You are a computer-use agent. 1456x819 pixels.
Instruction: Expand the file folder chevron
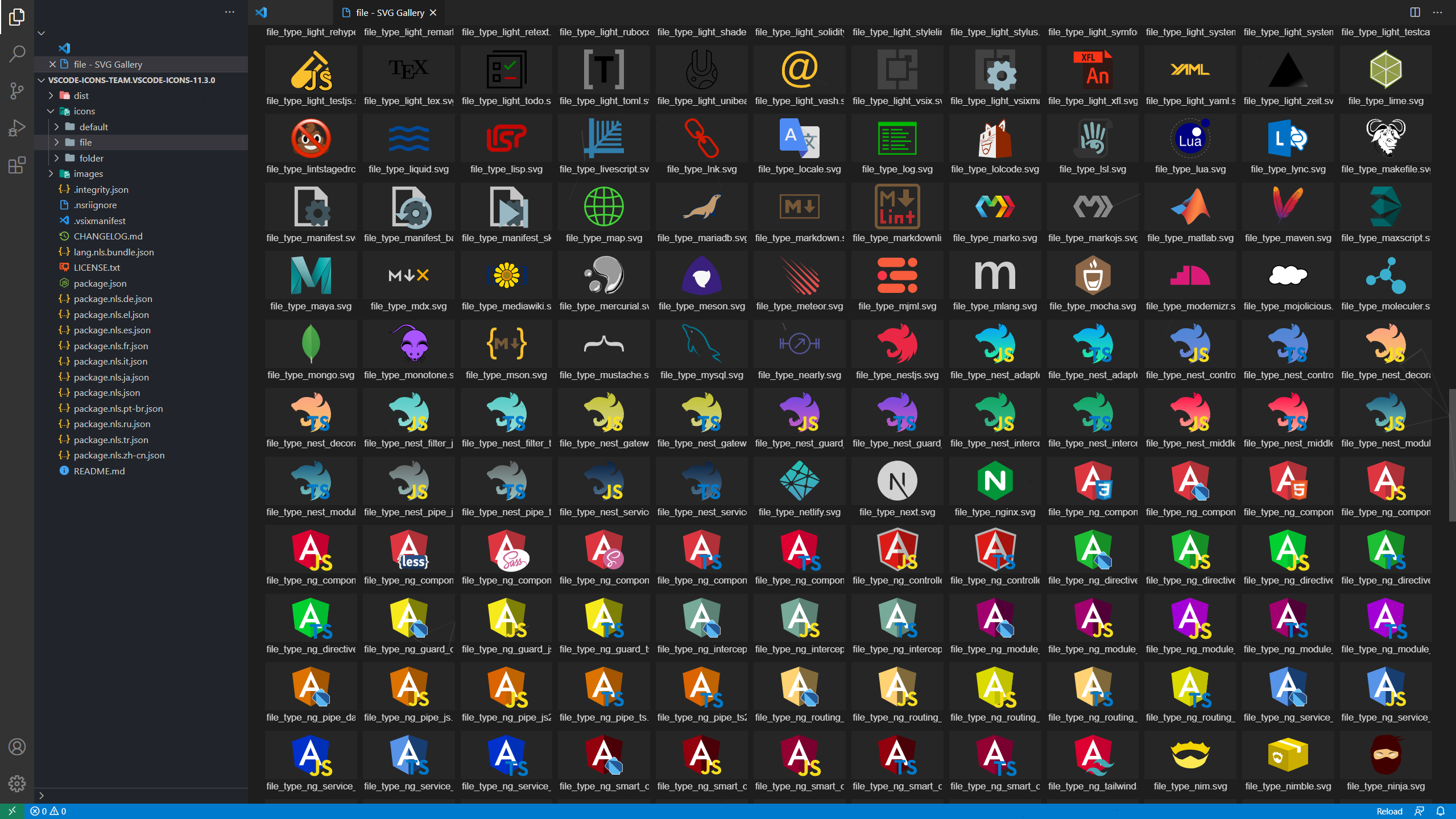(x=56, y=142)
